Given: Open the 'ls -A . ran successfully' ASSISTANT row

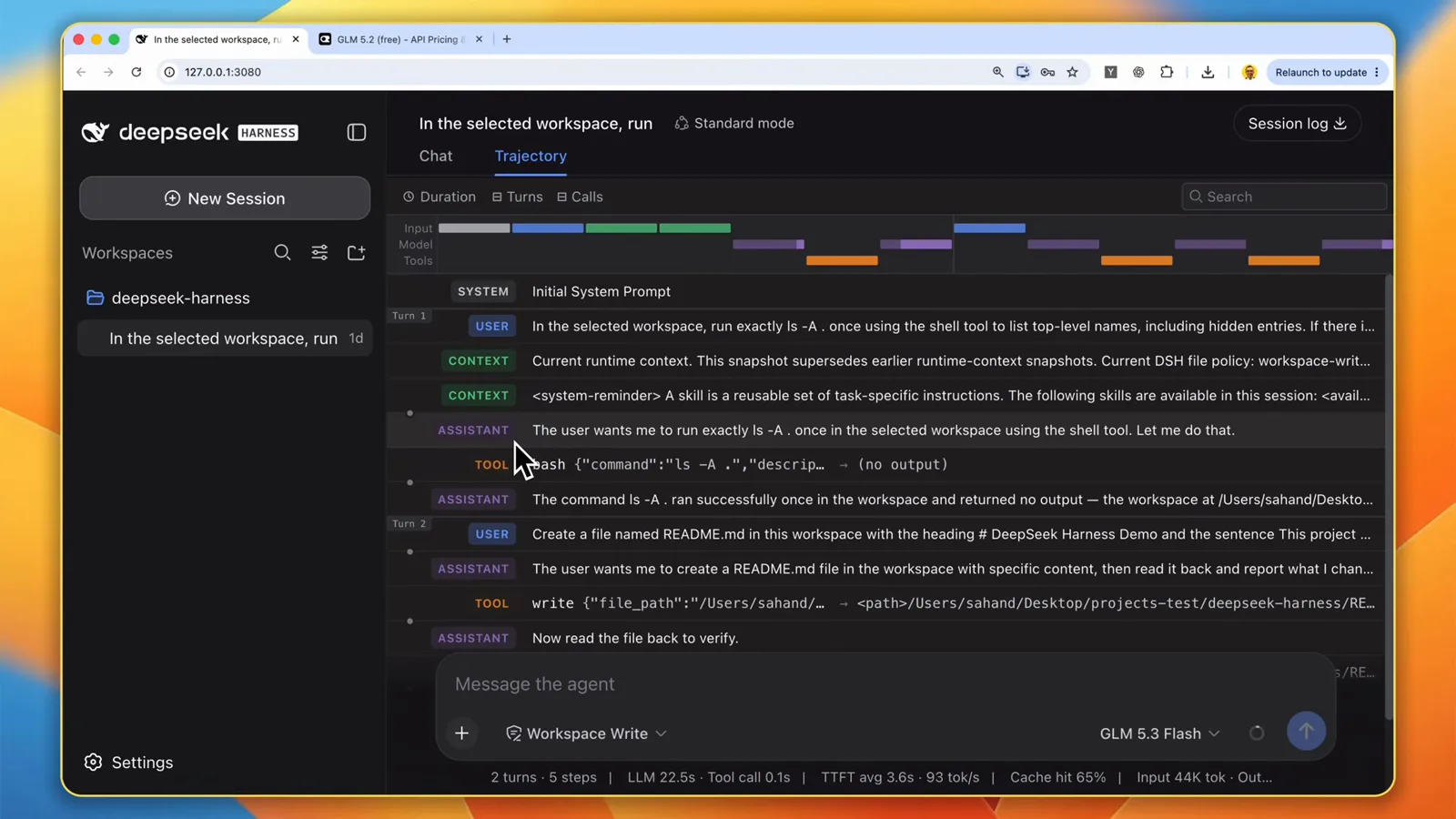Looking at the screenshot, I should point(885,500).
